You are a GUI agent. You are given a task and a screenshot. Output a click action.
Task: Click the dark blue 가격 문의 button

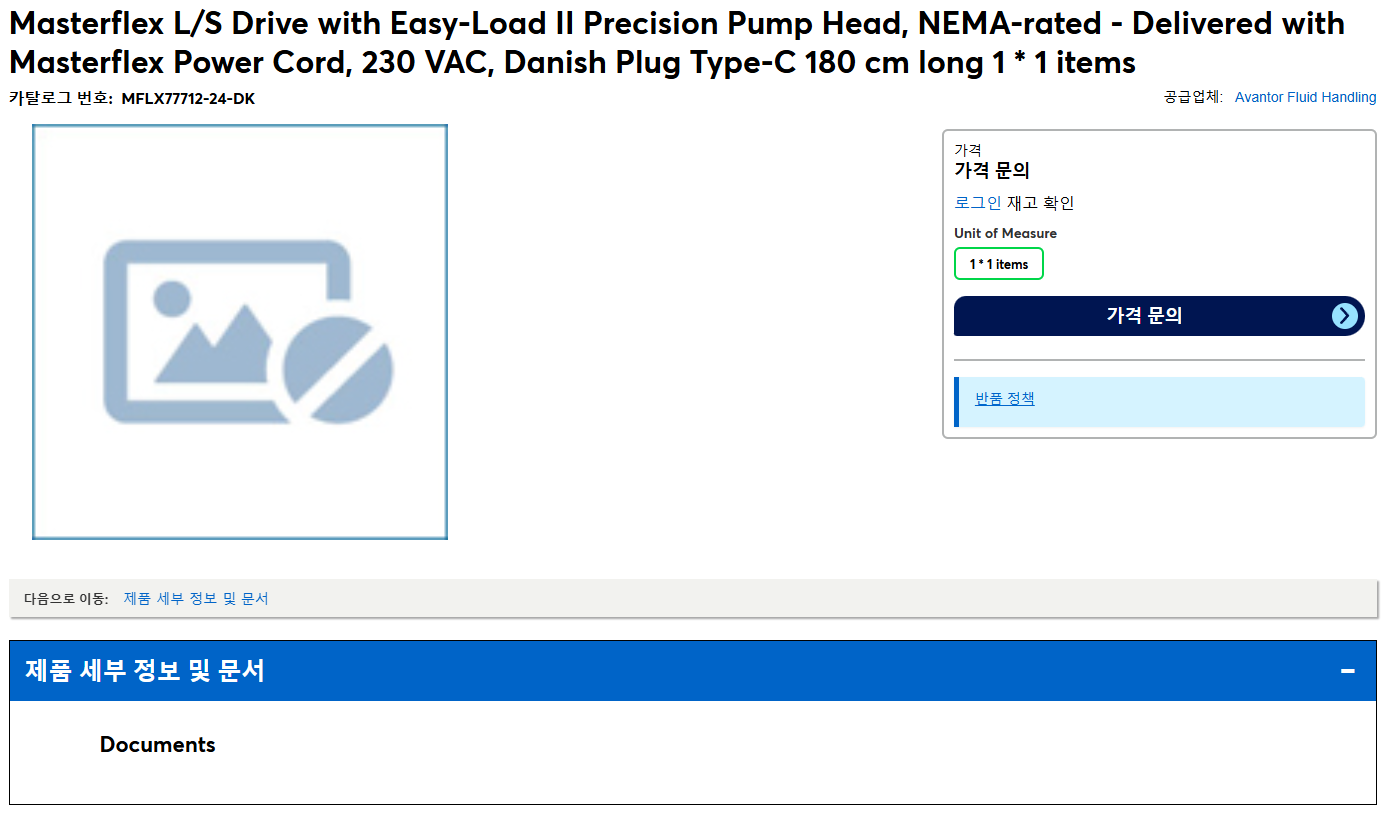click(1159, 316)
